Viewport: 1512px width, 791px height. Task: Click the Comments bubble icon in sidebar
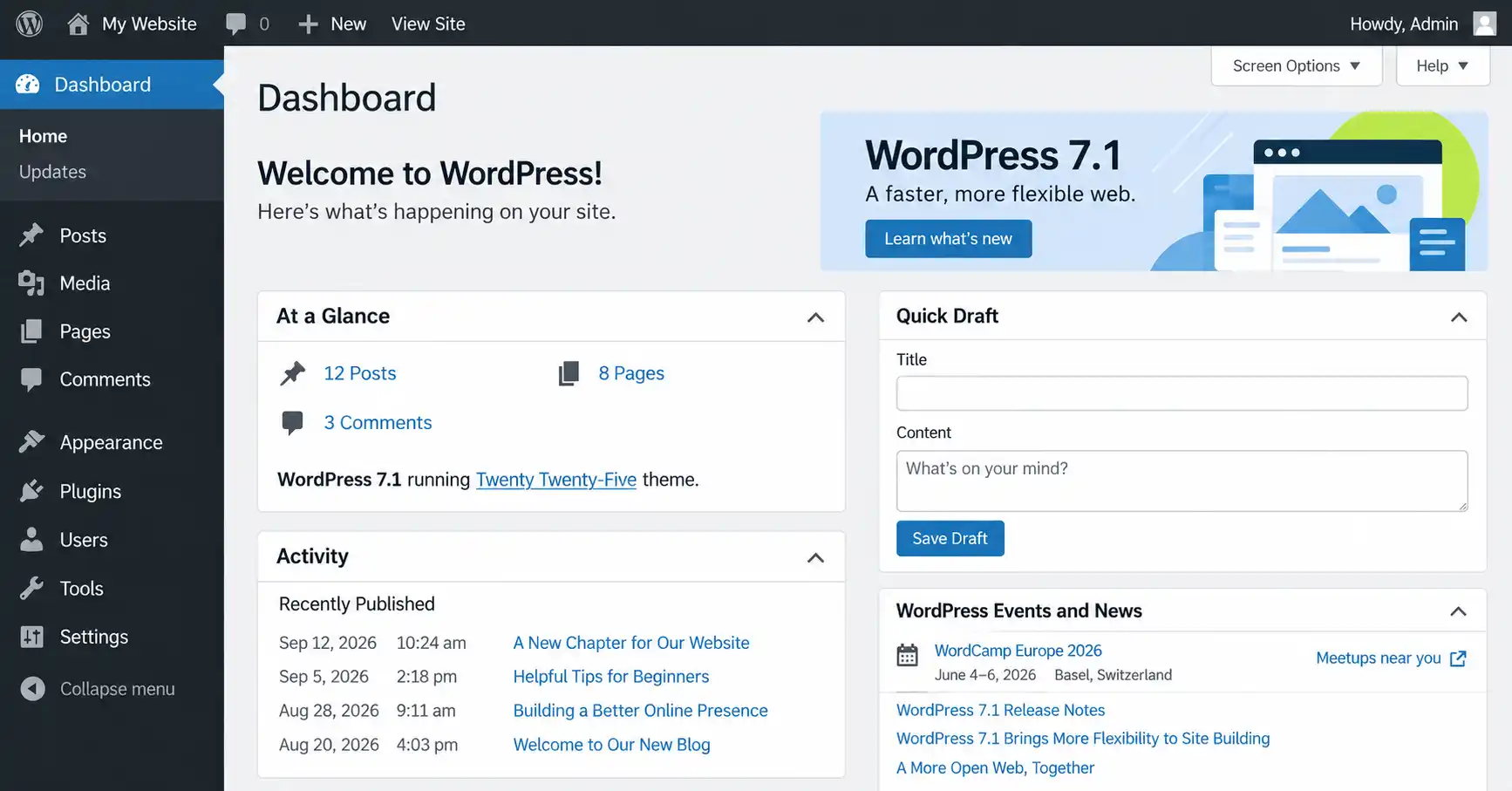[31, 379]
